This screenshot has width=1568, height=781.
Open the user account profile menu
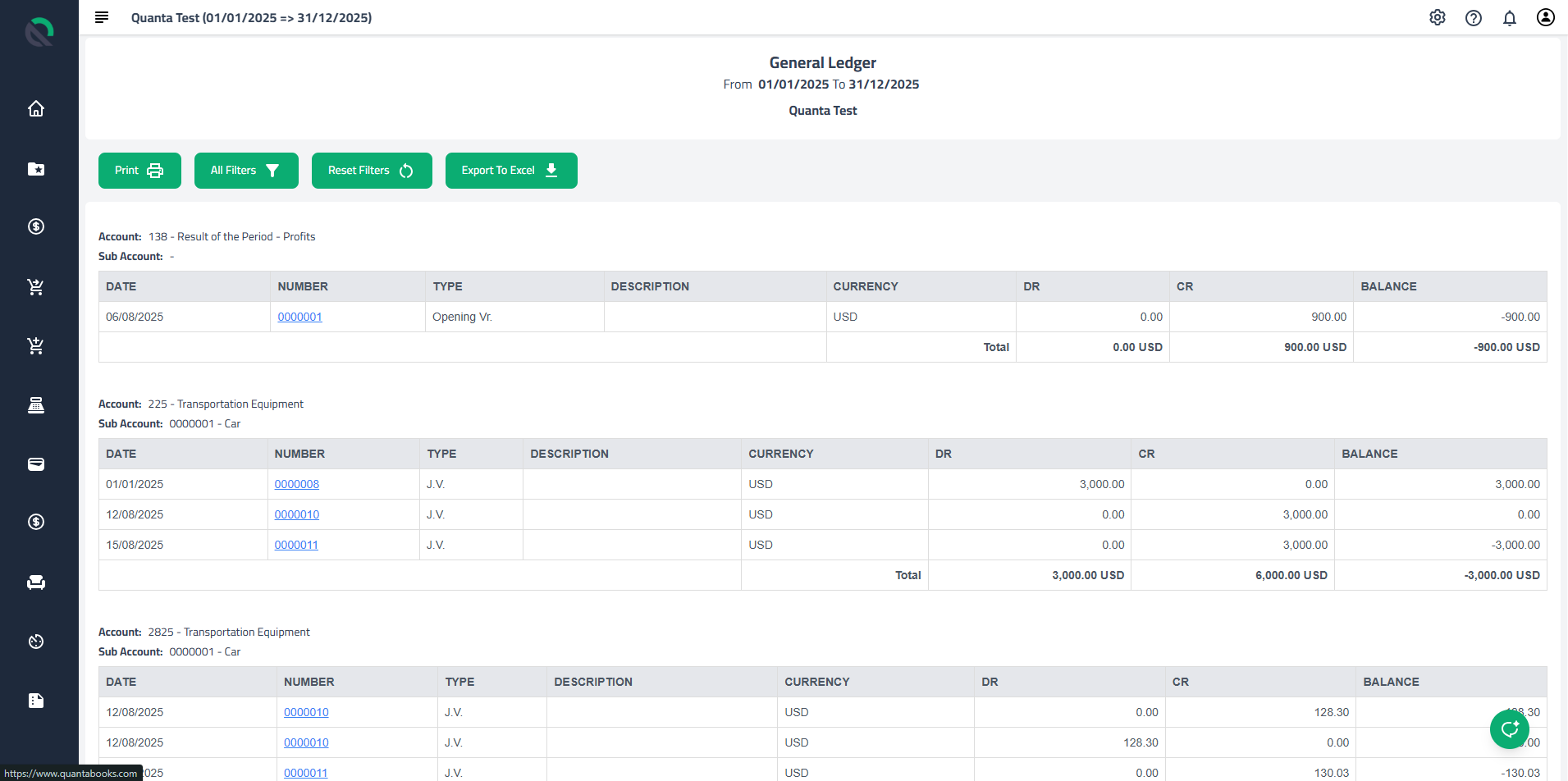click(x=1545, y=17)
